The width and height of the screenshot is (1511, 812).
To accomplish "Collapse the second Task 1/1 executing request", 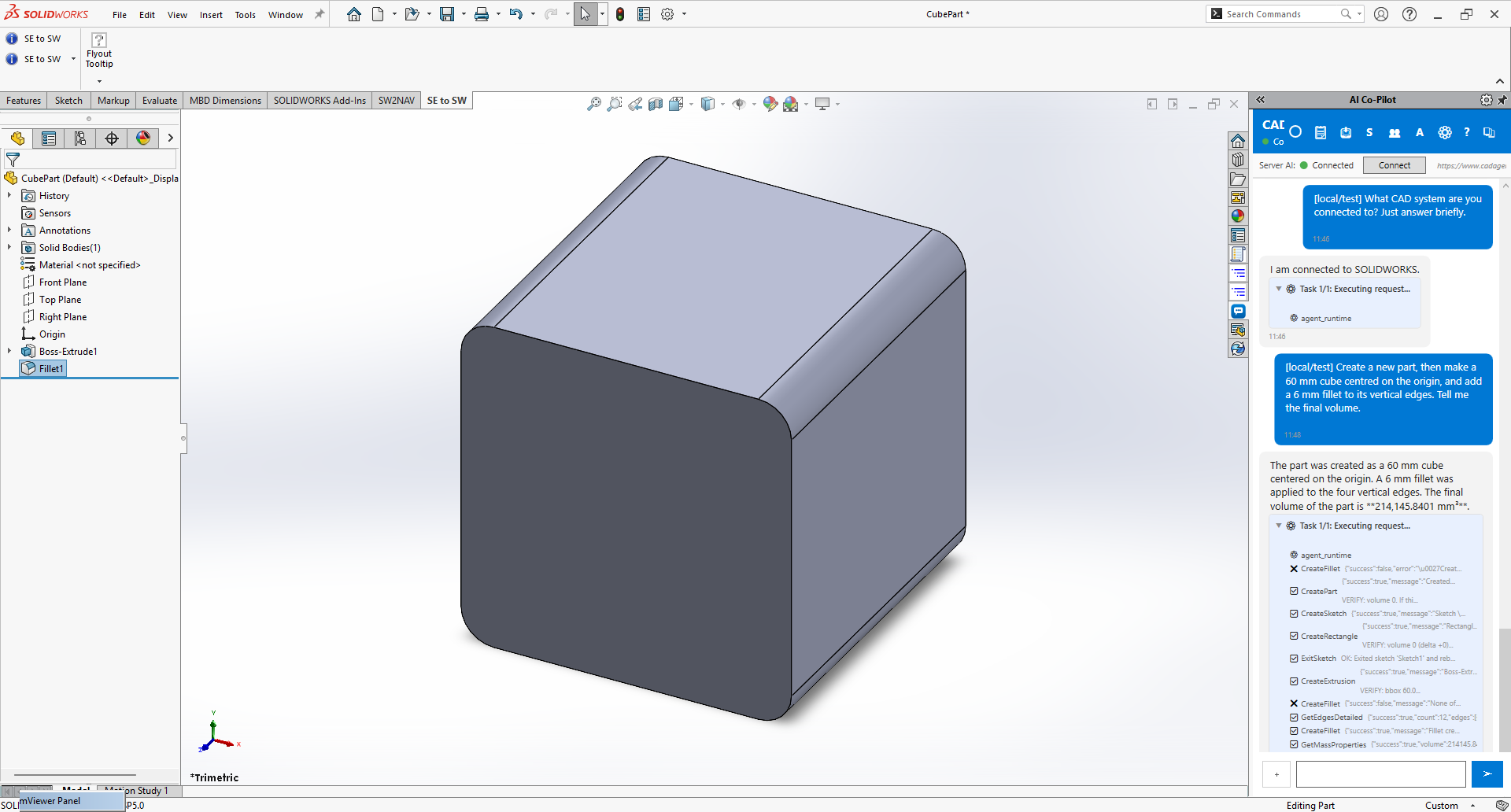I will coord(1279,526).
